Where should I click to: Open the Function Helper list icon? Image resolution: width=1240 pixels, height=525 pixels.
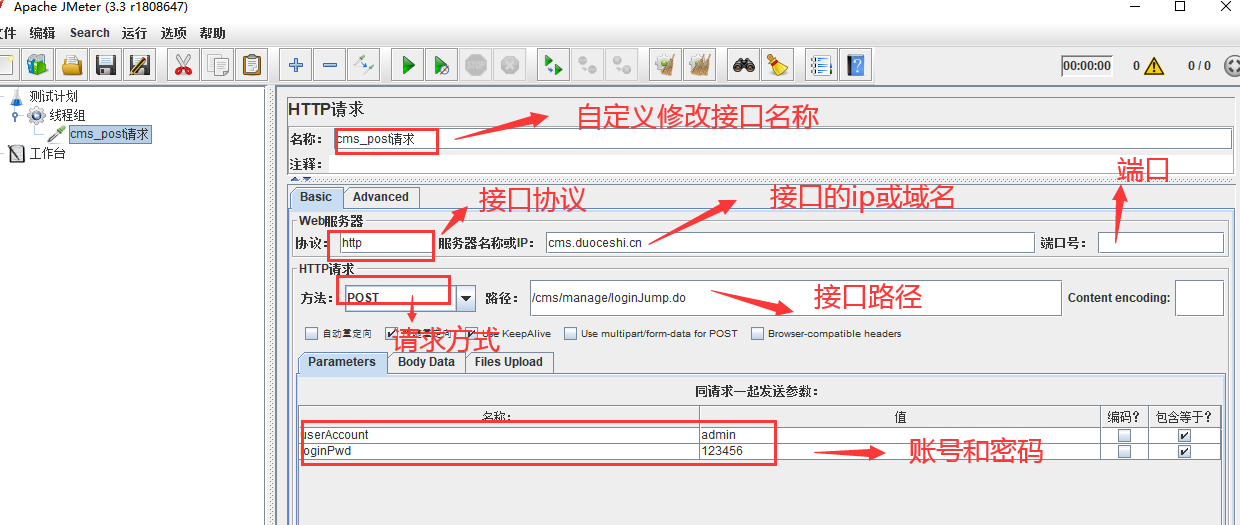[x=821, y=66]
